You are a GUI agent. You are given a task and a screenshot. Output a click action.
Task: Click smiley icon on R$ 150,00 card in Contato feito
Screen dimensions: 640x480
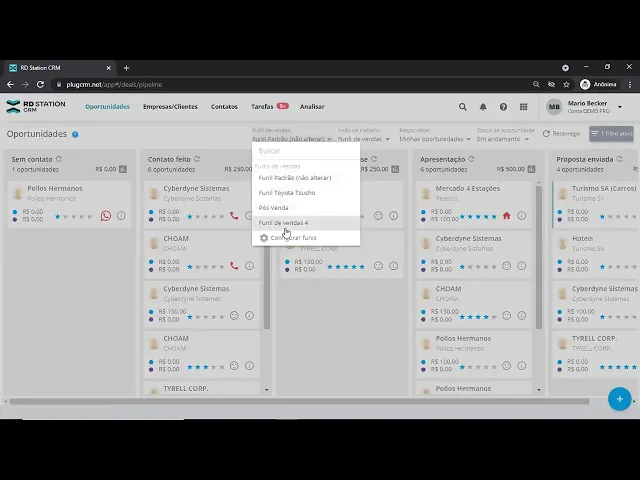coord(234,316)
